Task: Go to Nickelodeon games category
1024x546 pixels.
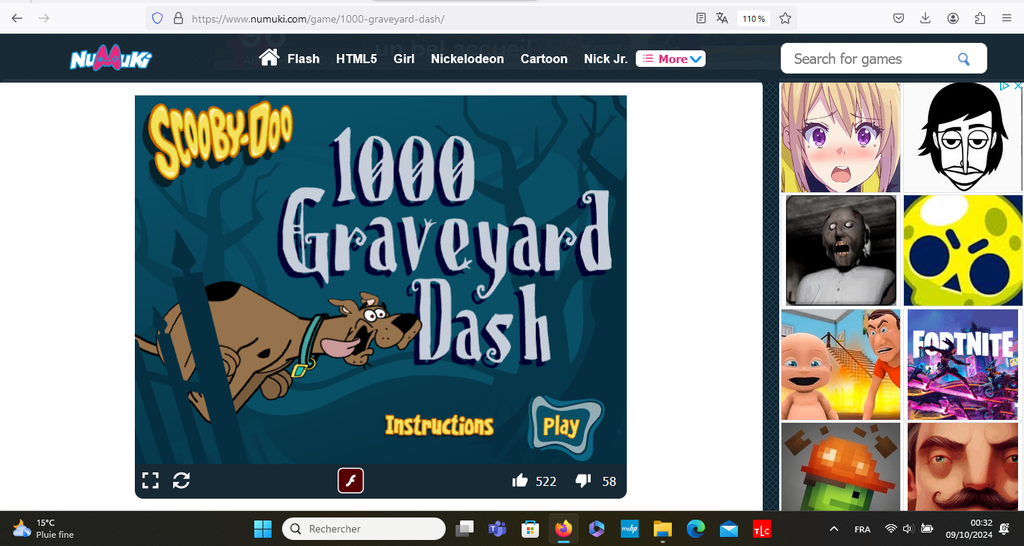Action: 467,59
